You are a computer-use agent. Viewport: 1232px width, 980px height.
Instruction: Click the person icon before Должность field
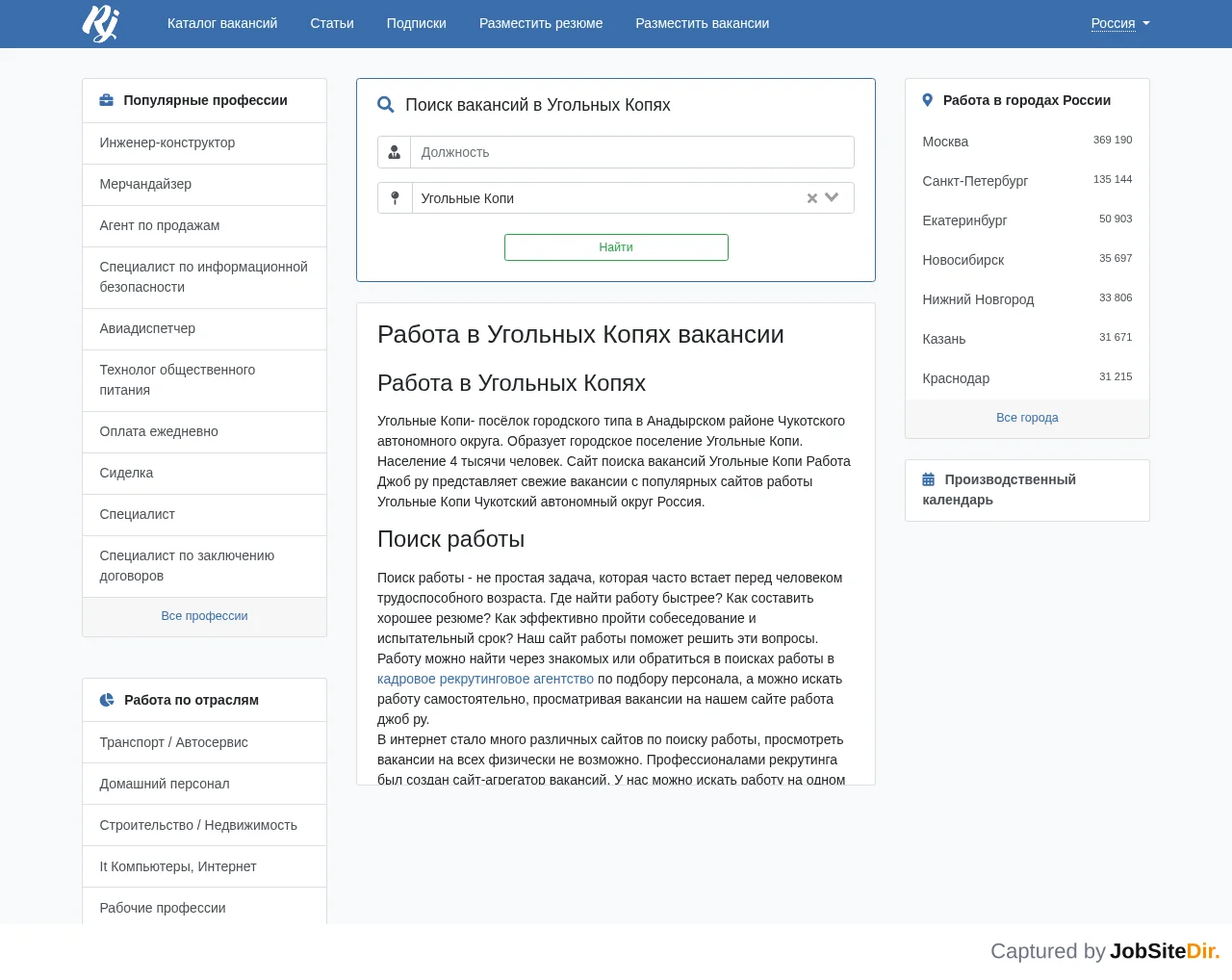point(395,152)
